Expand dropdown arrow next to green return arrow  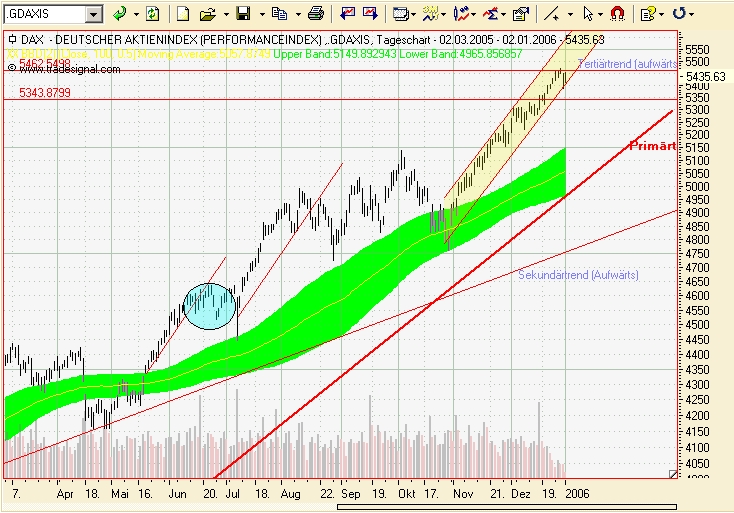click(x=136, y=15)
